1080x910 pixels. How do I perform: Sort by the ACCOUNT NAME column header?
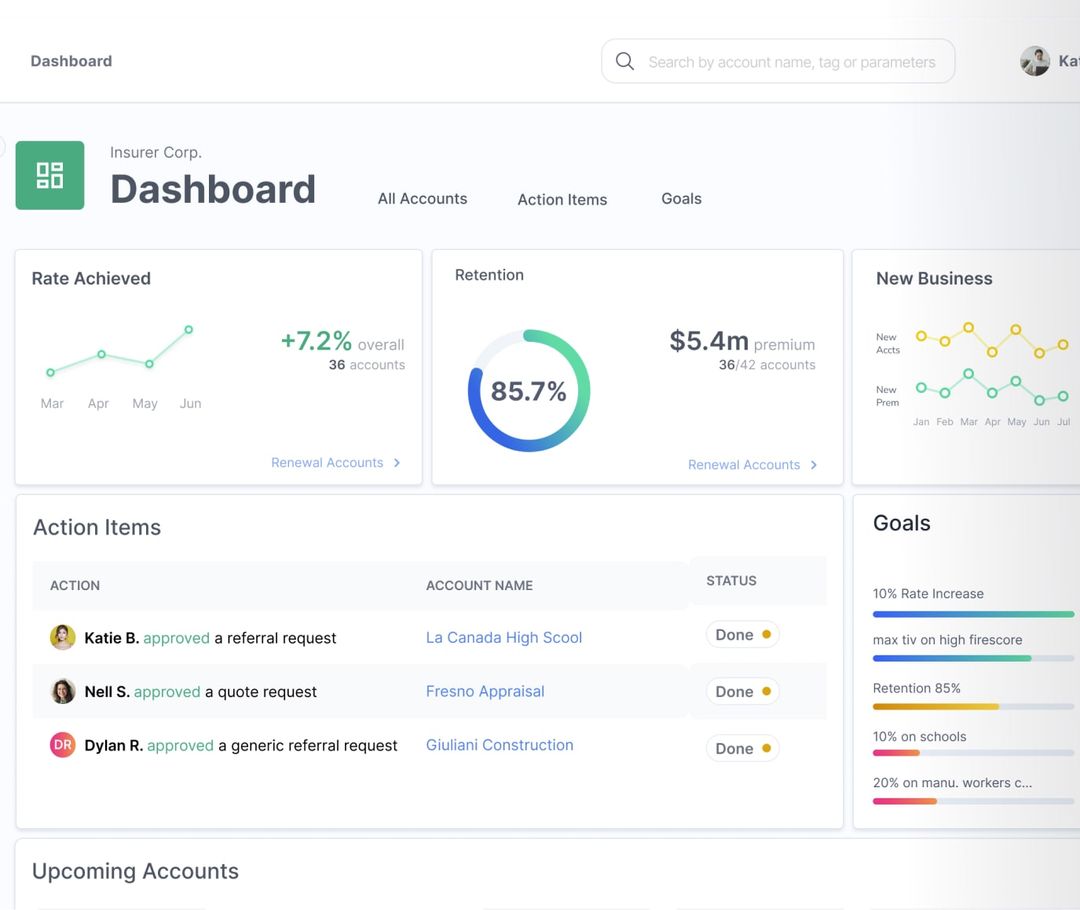[479, 585]
